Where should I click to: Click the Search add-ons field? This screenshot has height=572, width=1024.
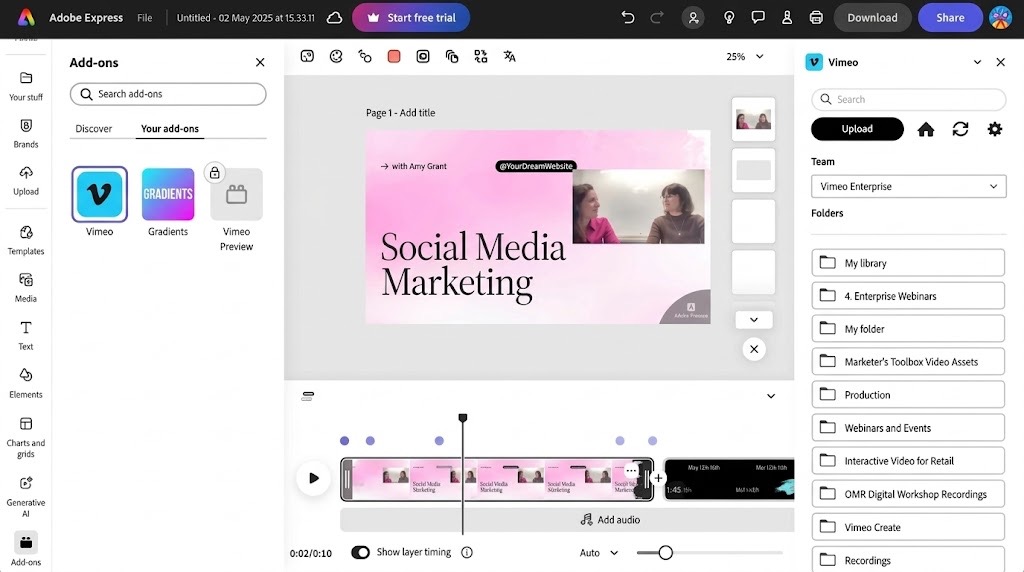point(168,94)
